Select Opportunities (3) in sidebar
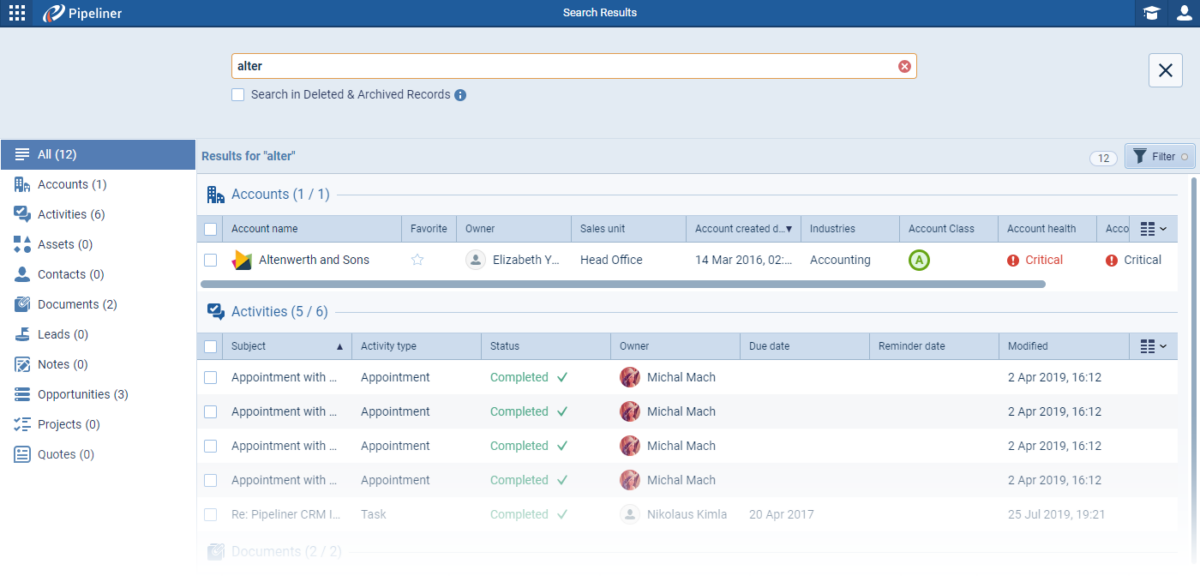Viewport: 1200px width, 576px height. pos(82,395)
